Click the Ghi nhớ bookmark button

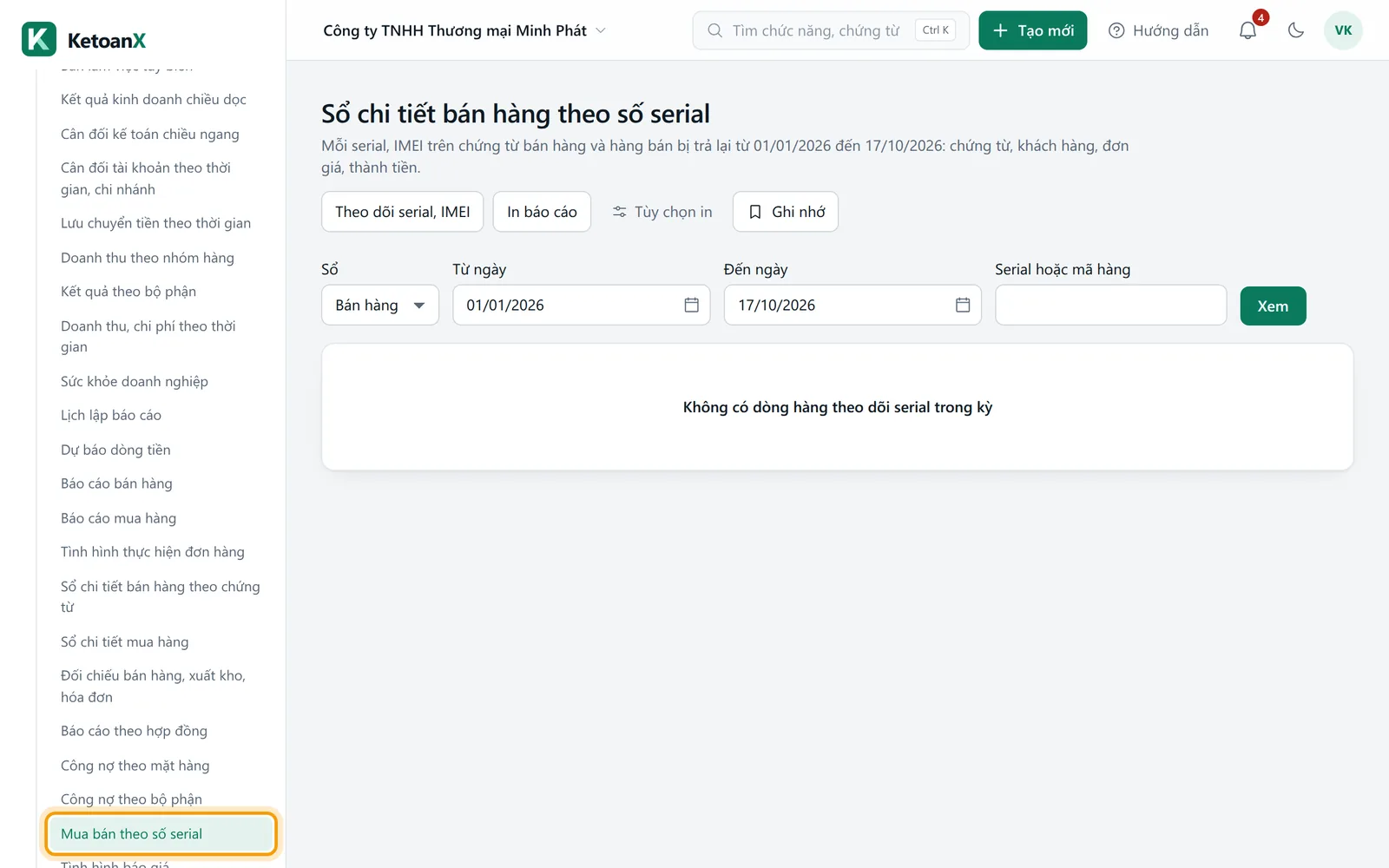coord(786,212)
